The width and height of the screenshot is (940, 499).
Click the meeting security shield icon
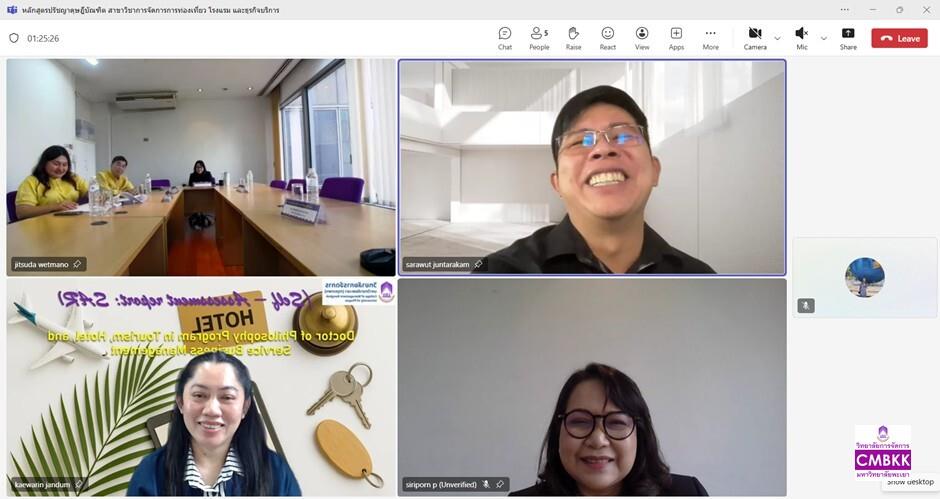[x=14, y=38]
